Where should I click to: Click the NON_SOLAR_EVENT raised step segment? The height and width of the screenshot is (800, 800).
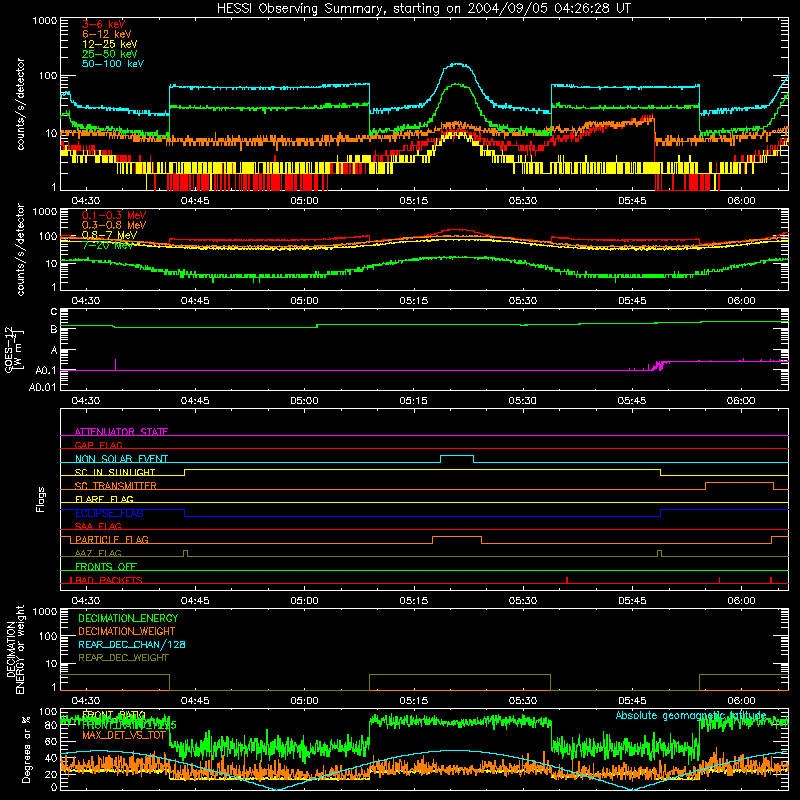coord(457,456)
